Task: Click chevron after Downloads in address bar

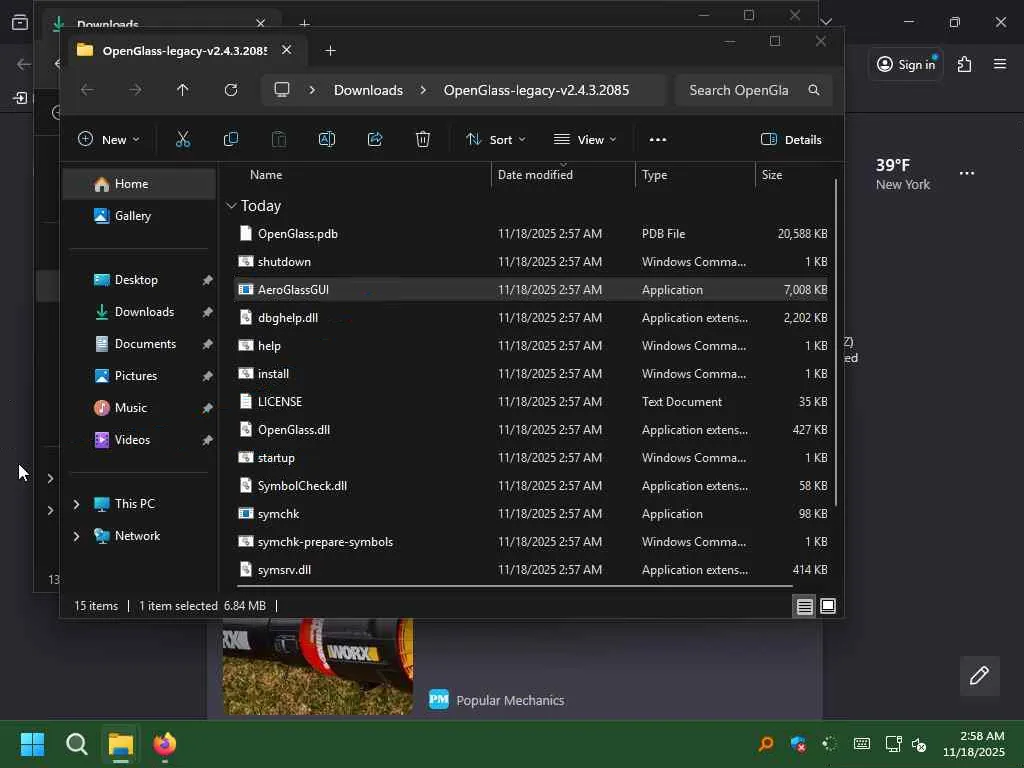Action: 423,90
